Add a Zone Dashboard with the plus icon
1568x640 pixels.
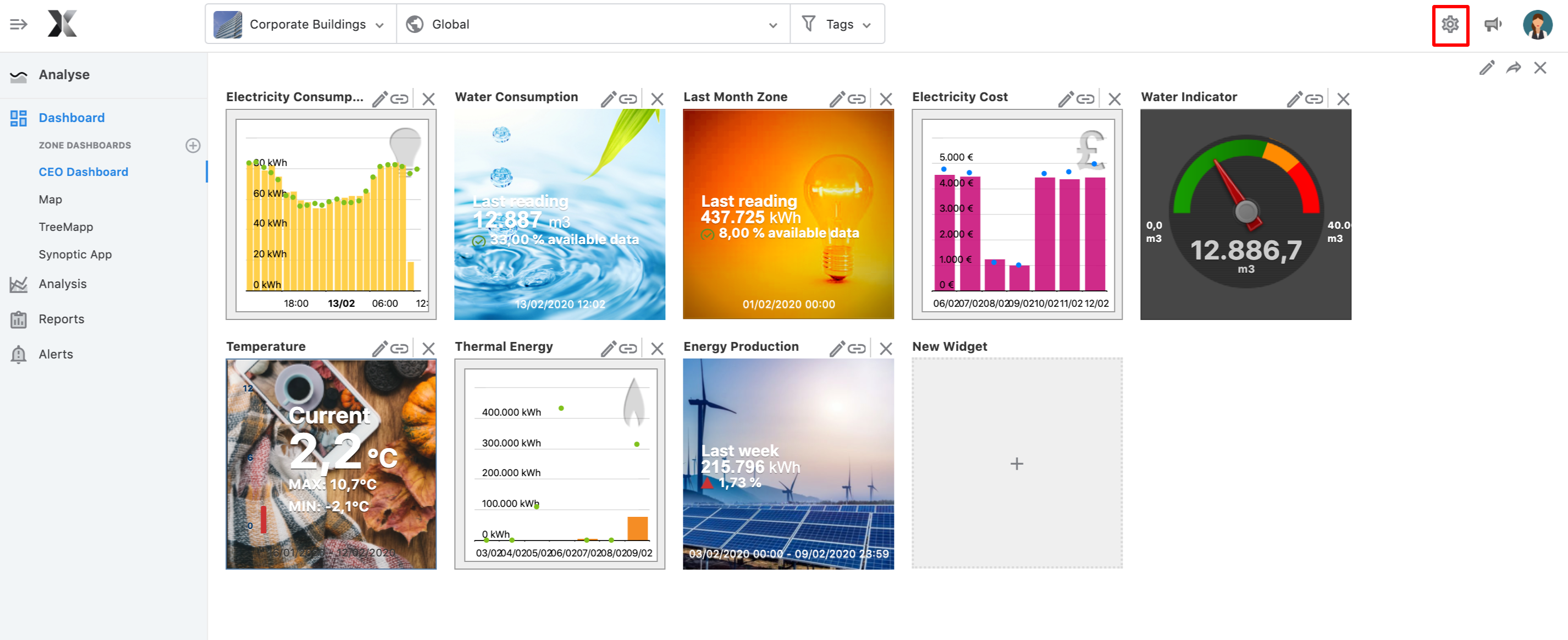(193, 145)
